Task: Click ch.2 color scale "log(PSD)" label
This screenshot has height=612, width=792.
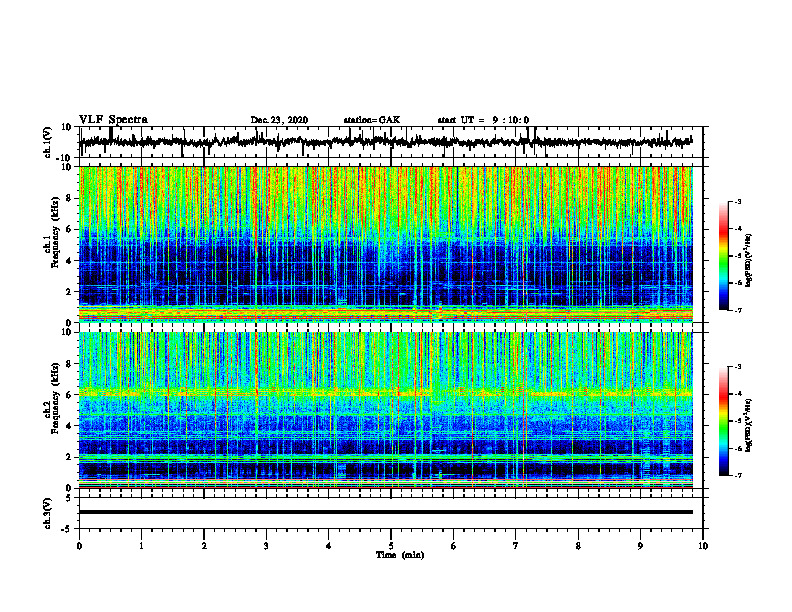Action: [x=749, y=426]
